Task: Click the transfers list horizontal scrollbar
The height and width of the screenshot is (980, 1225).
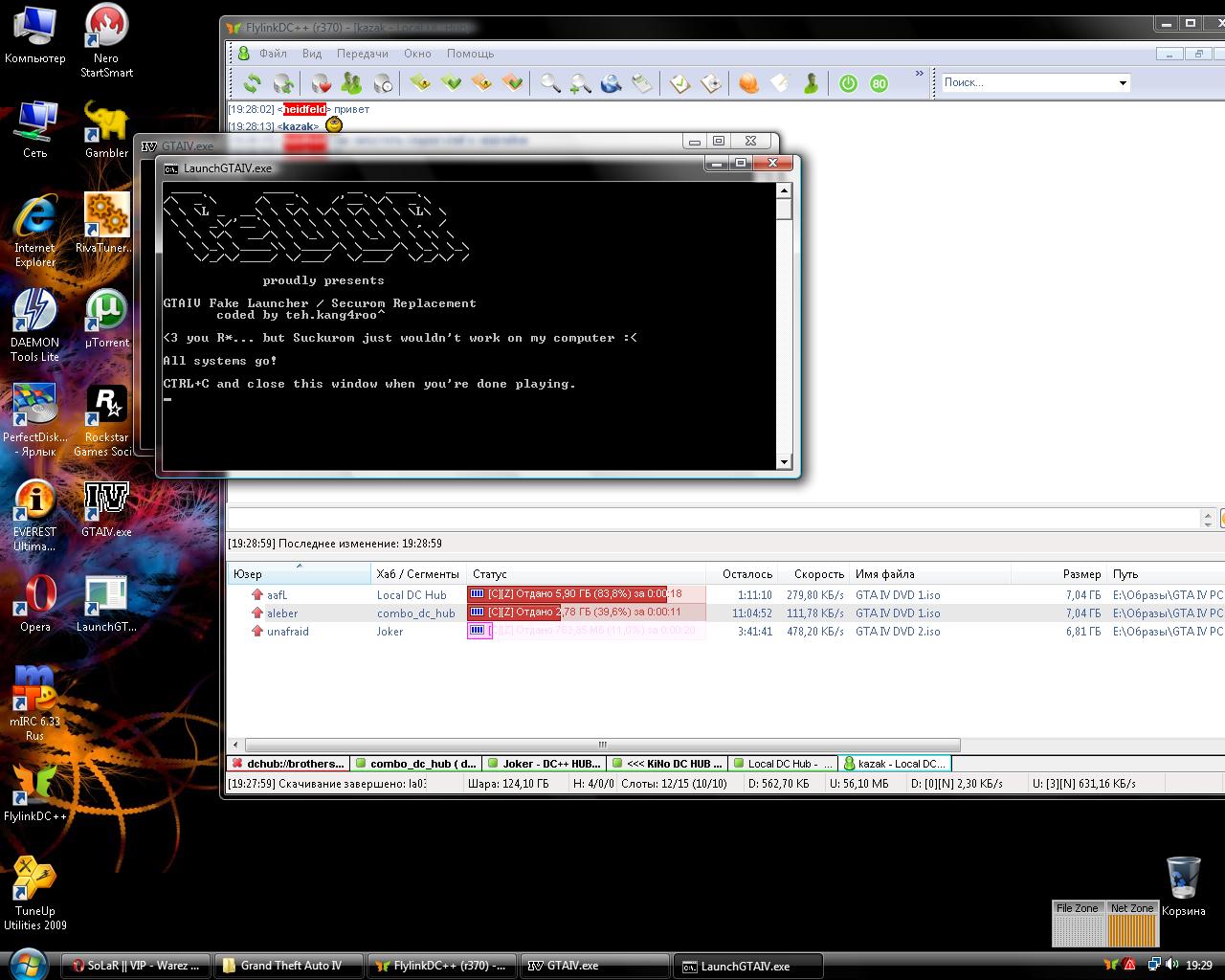Action: 602,745
